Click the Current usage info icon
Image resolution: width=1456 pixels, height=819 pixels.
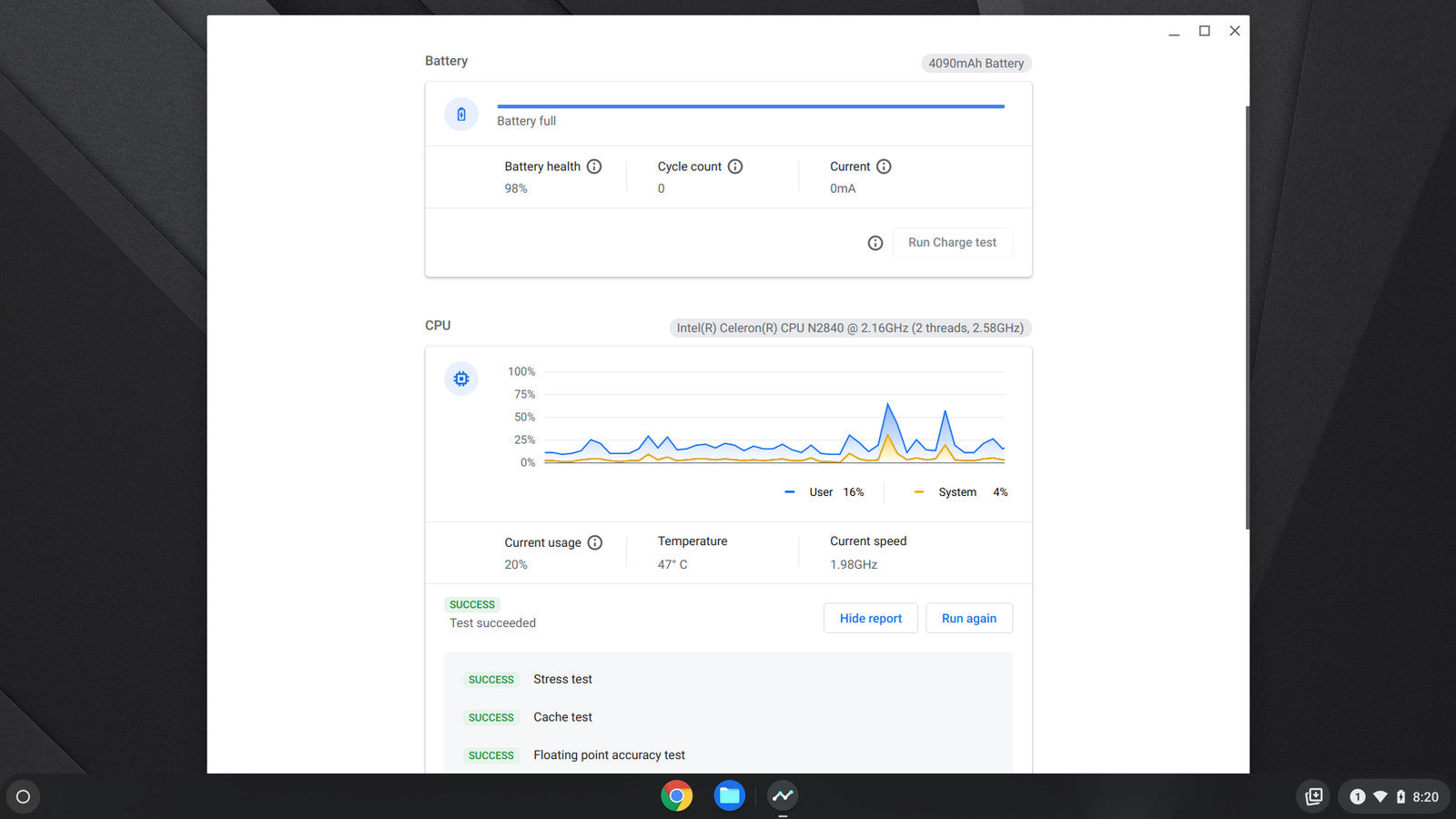pos(595,542)
